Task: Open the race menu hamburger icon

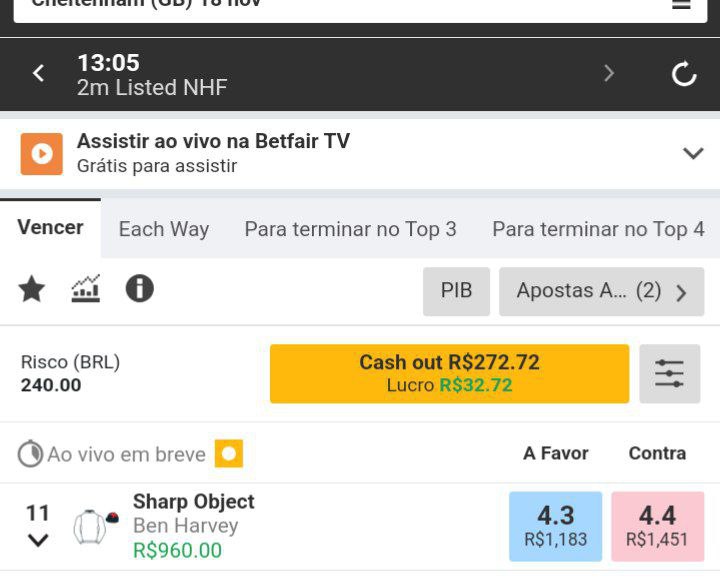Action: pos(681,4)
